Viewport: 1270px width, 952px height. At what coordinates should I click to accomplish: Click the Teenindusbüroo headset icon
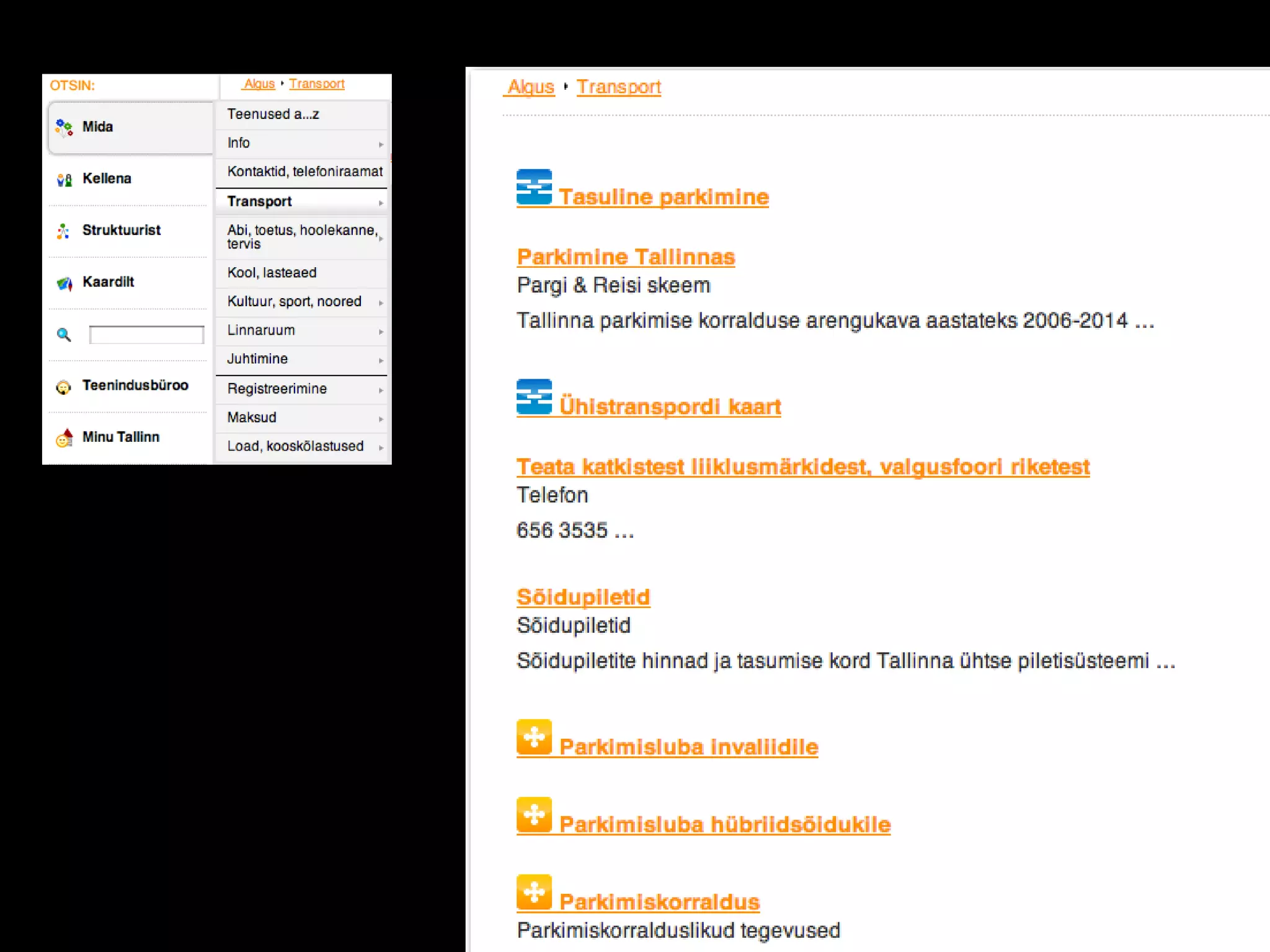pos(63,387)
